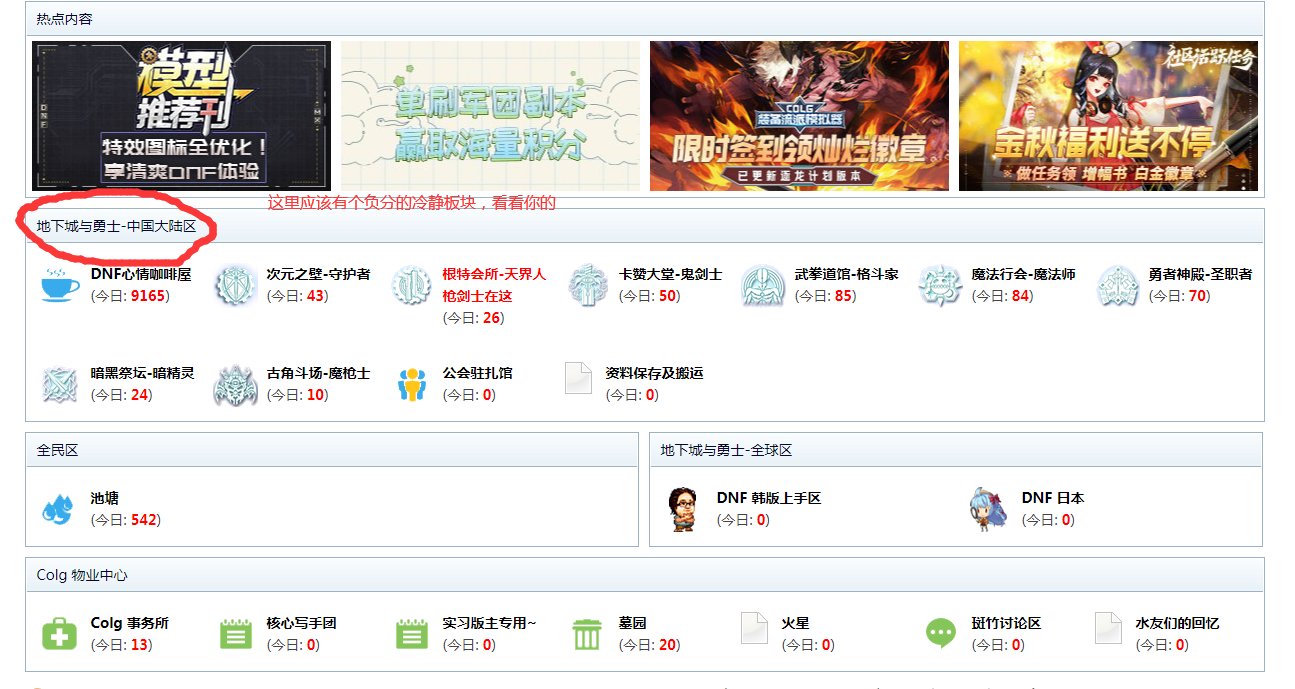Click the 勇者神殿-圣职者 emblem icon
The height and width of the screenshot is (689, 1295).
click(x=1117, y=285)
